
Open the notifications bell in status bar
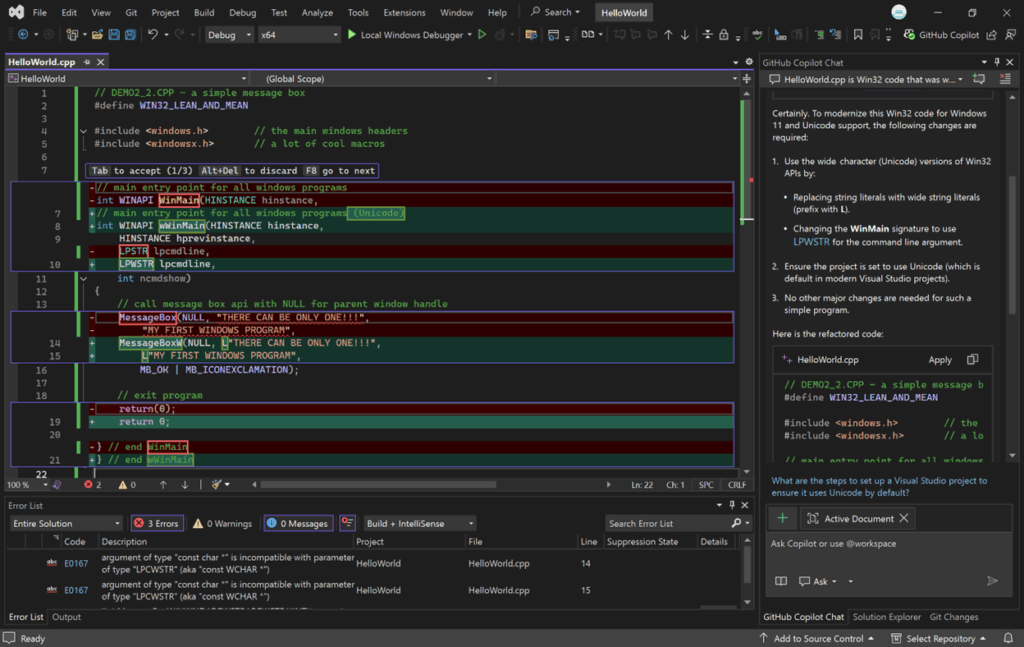1010,638
